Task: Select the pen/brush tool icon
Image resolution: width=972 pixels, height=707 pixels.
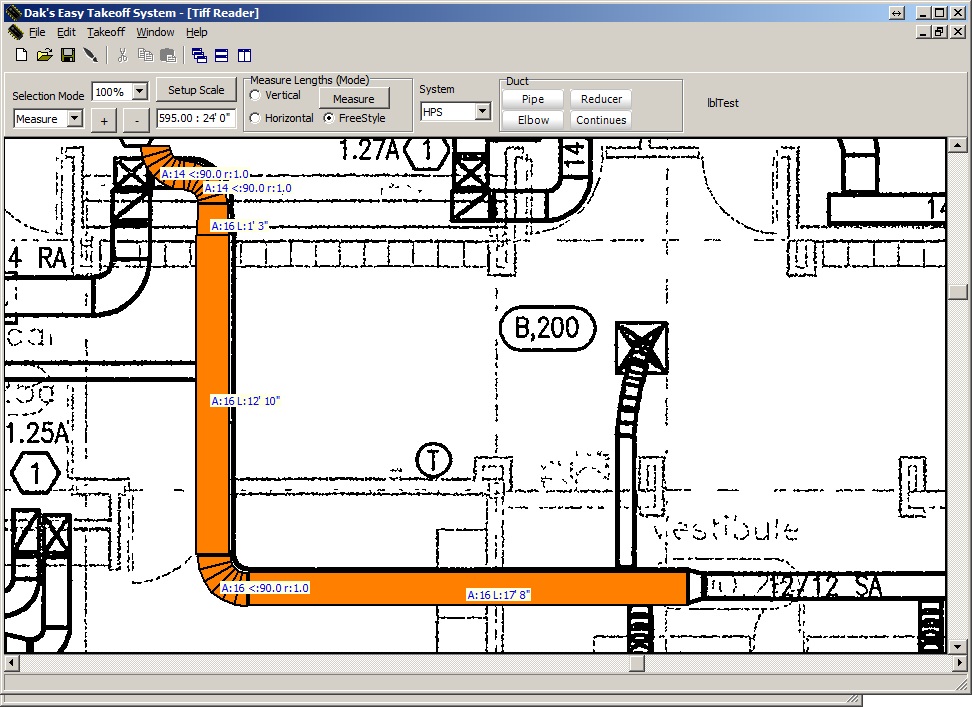Action: coord(91,55)
